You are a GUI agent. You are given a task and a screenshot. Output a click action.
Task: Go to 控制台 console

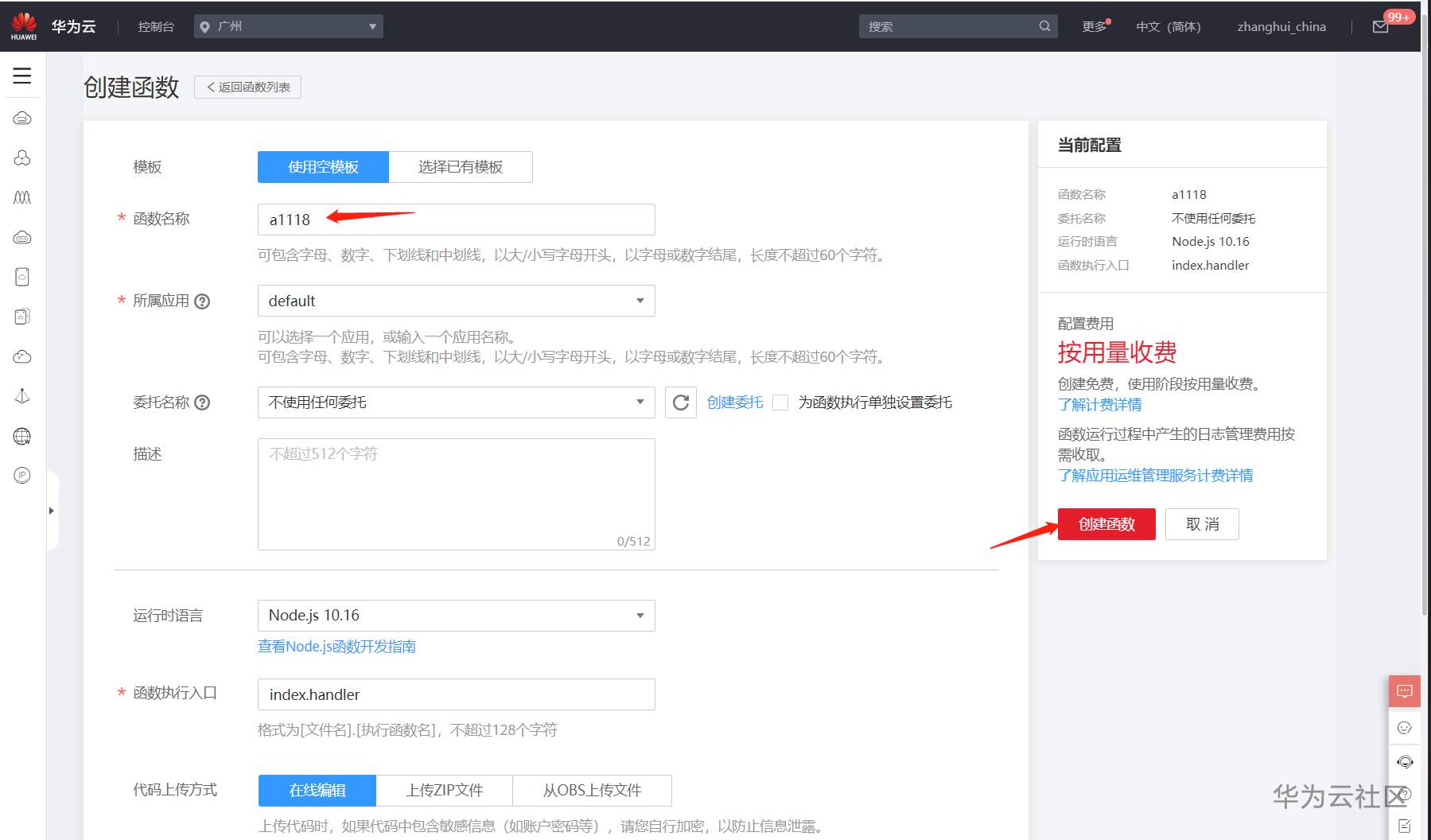[156, 26]
